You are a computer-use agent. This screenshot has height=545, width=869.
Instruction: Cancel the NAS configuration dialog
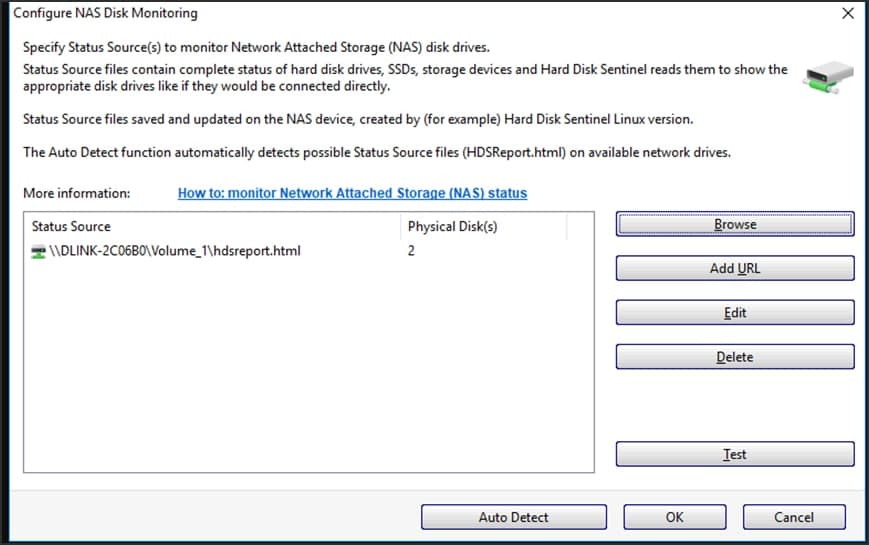(x=794, y=517)
